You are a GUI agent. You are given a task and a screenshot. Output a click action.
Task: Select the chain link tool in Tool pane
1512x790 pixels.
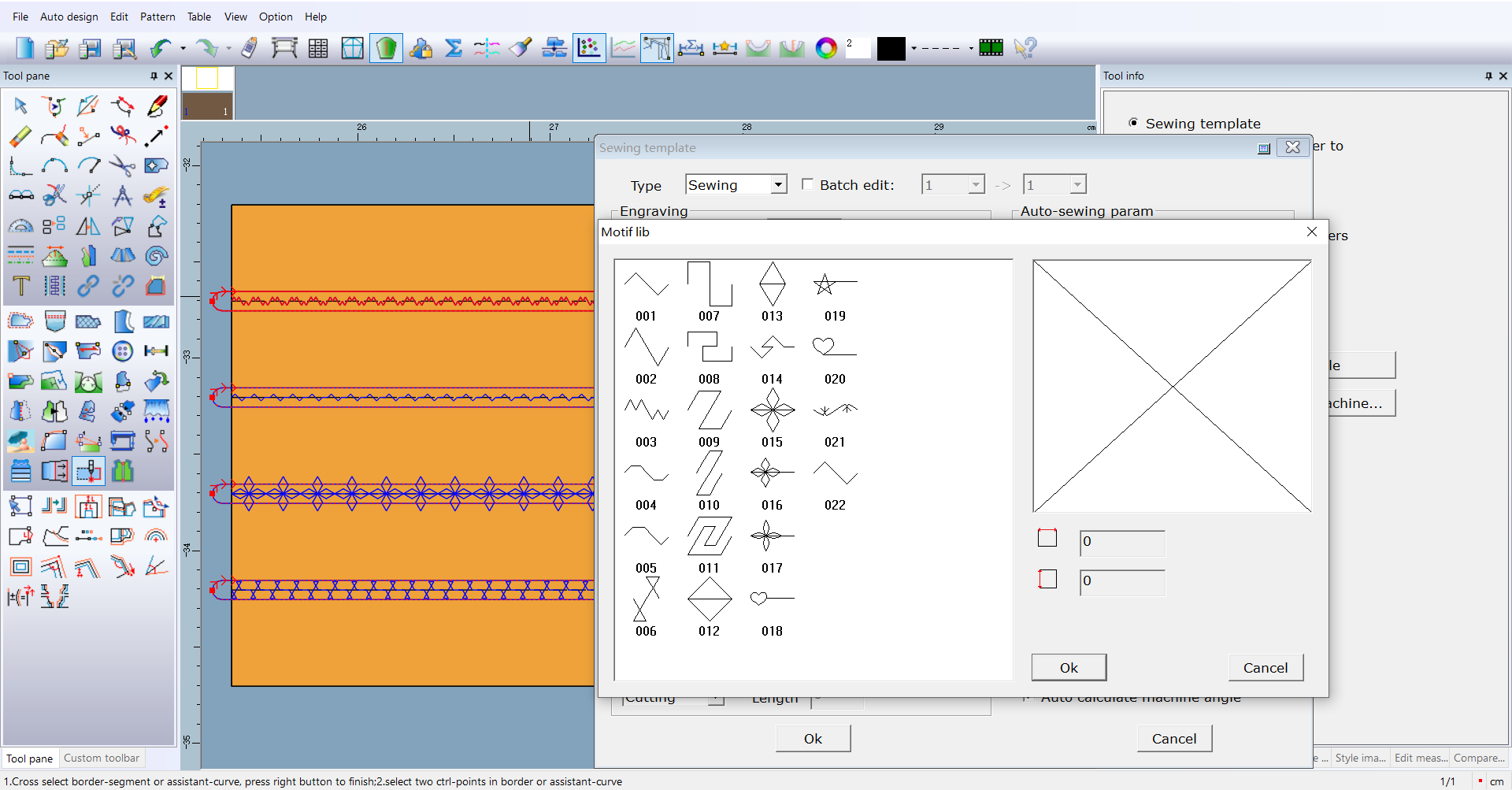pos(88,285)
